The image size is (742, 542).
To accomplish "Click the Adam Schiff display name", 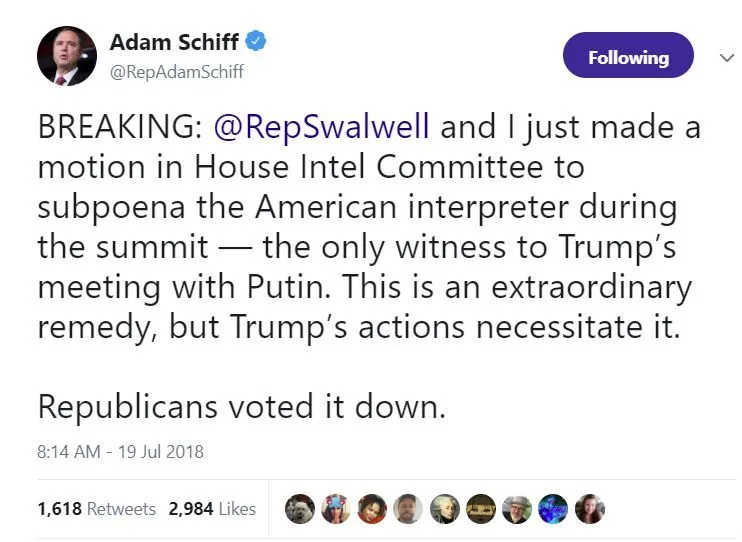I will 174,42.
